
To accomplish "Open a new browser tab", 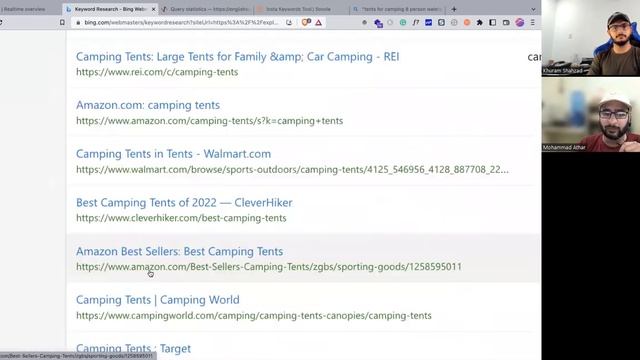I will [454, 9].
